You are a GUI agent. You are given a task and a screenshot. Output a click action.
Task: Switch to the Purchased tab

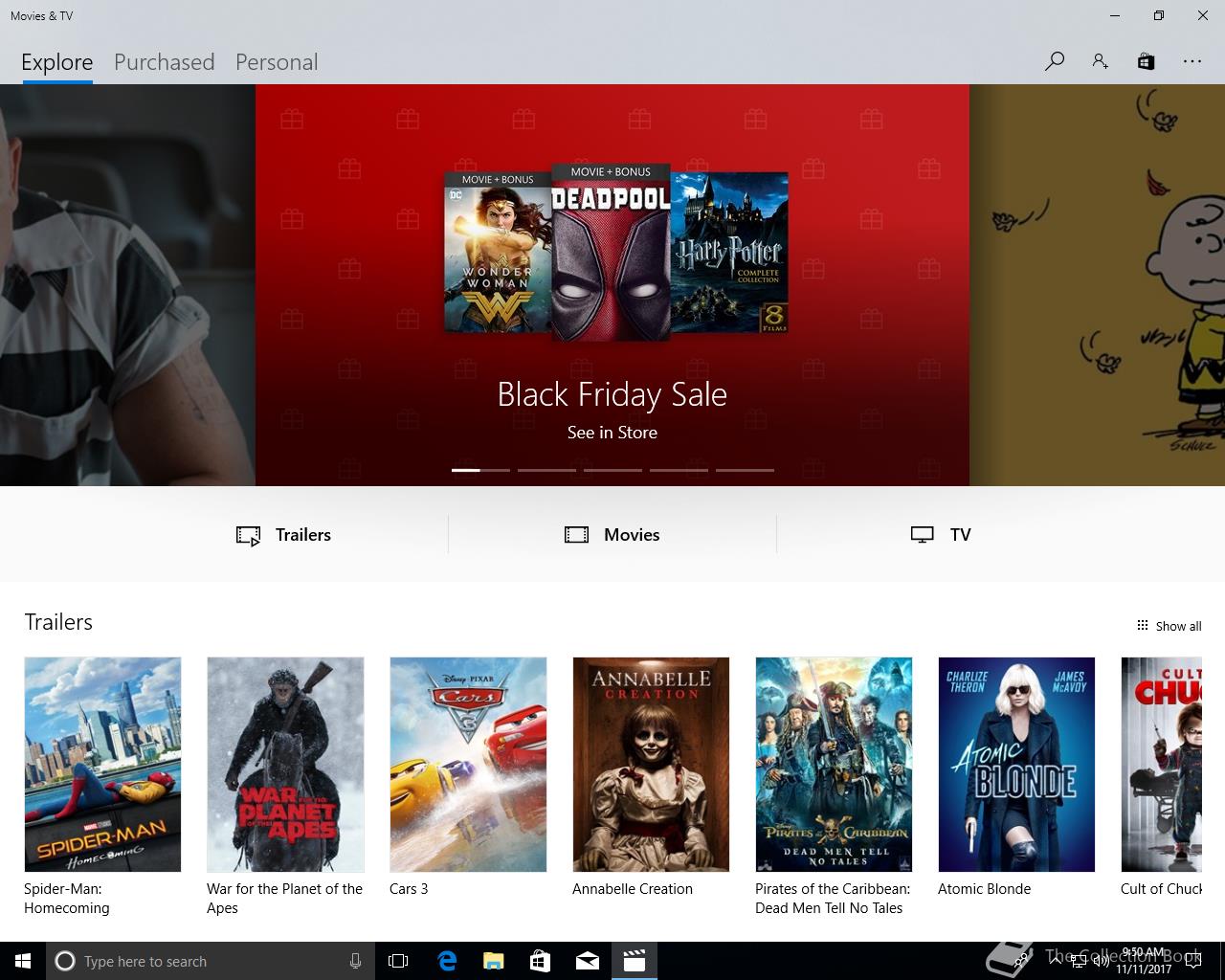click(x=165, y=62)
